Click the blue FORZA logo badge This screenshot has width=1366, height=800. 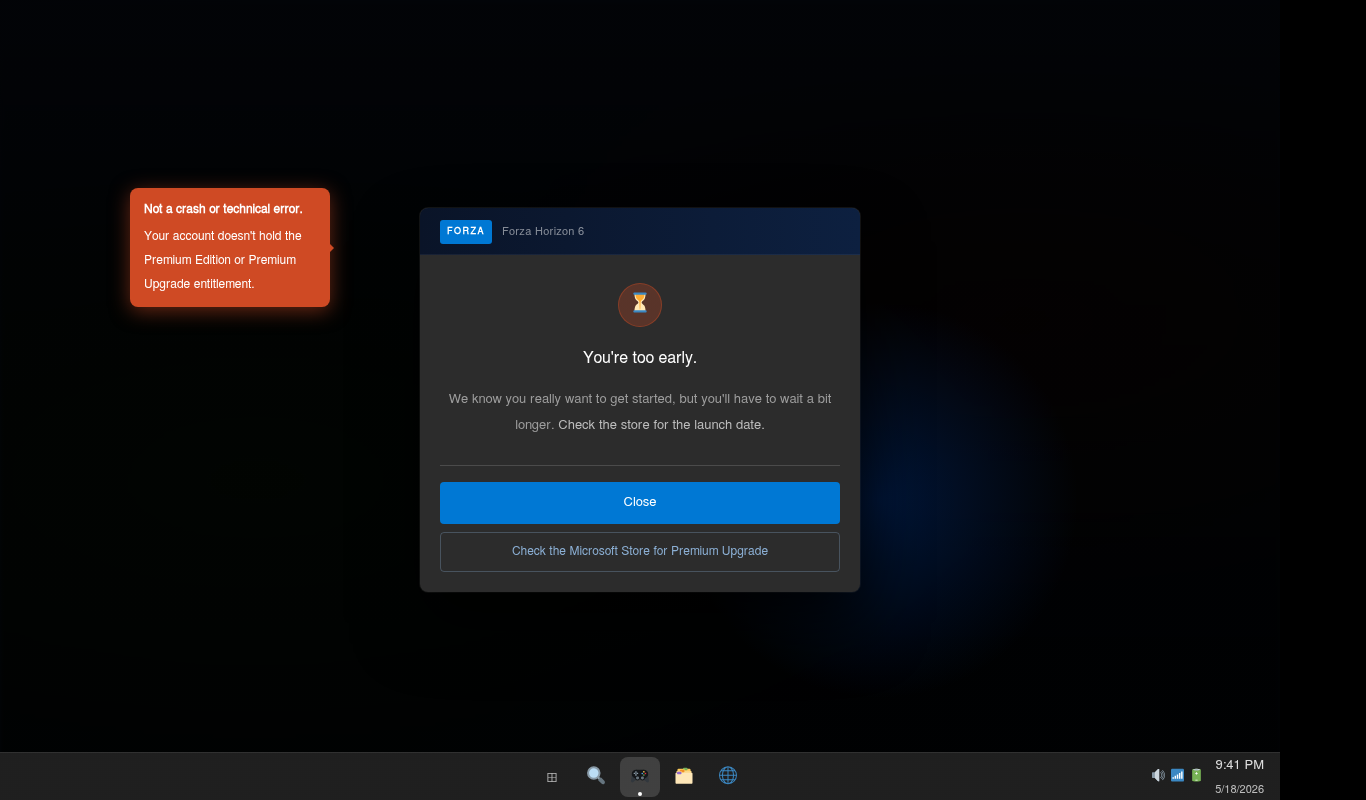click(466, 231)
